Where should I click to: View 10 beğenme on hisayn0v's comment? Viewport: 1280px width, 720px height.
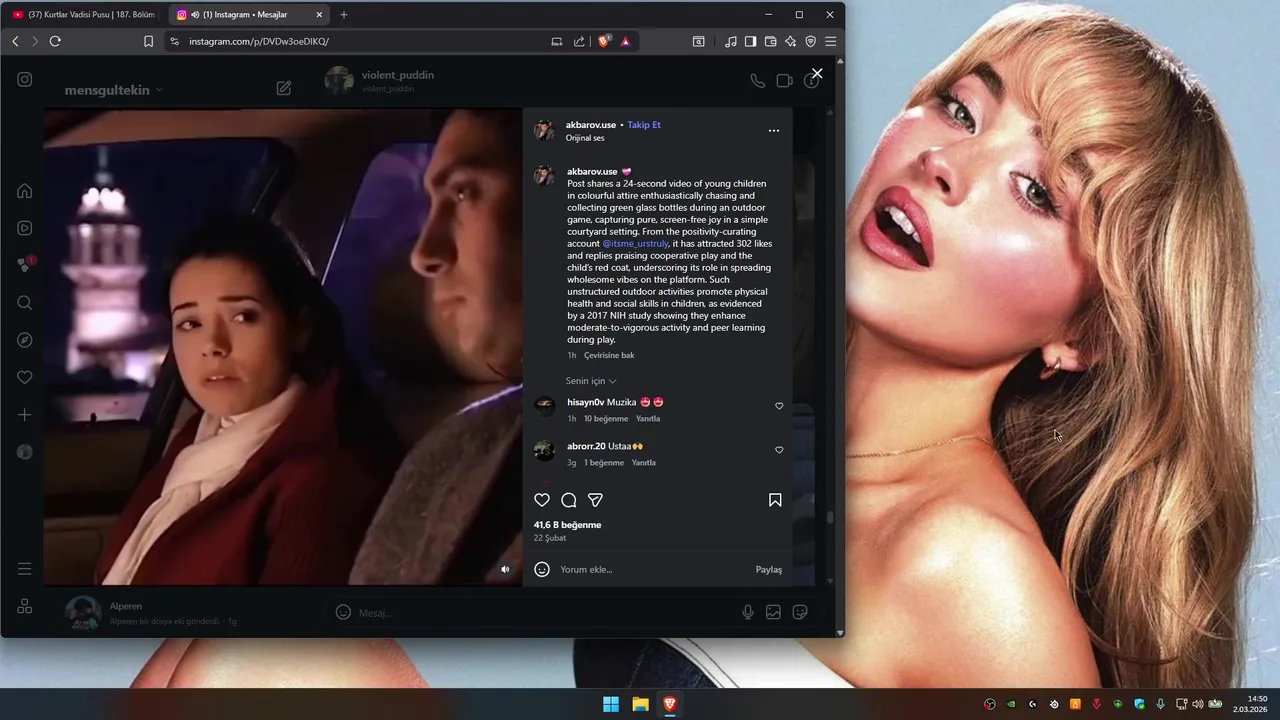point(606,419)
